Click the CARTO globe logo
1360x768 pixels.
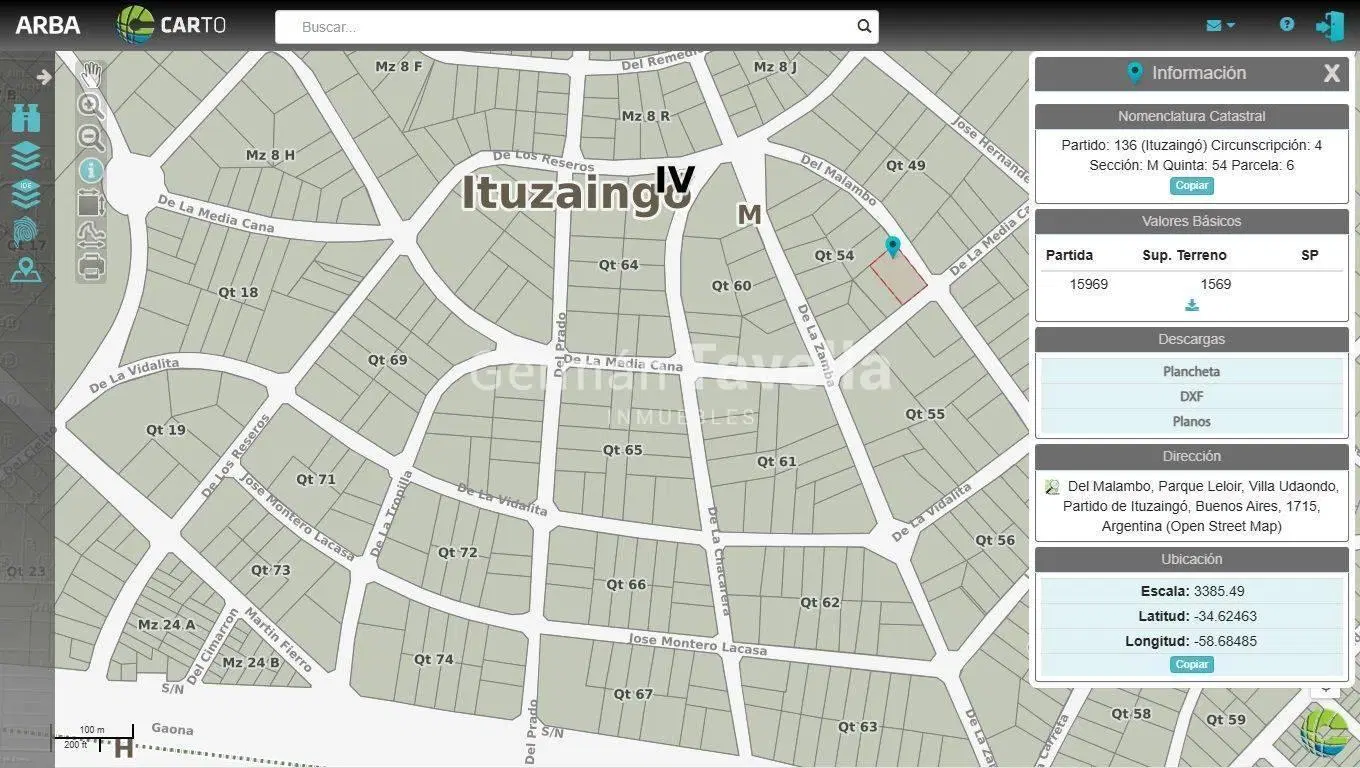click(135, 25)
